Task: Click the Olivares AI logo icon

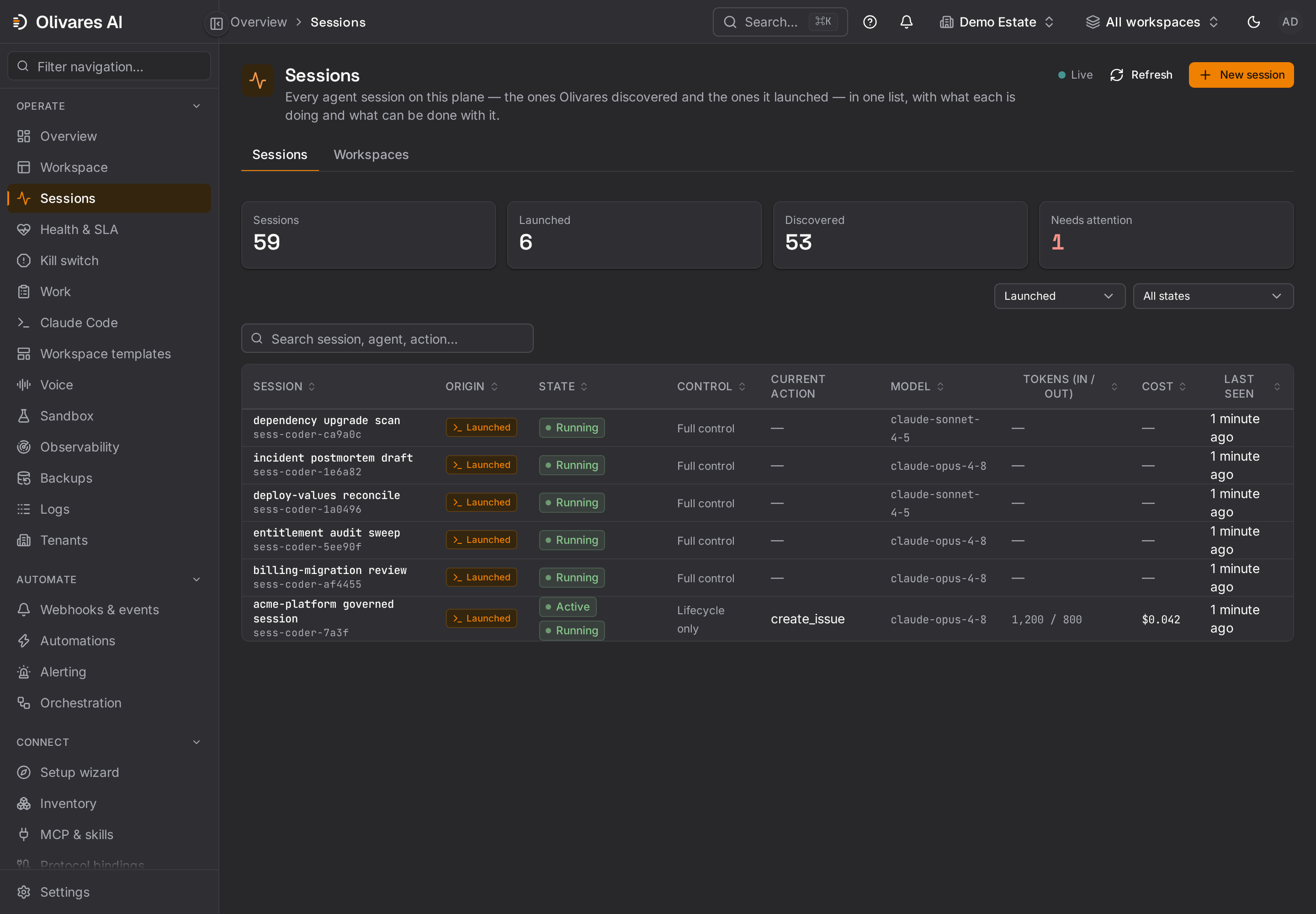Action: coord(20,22)
